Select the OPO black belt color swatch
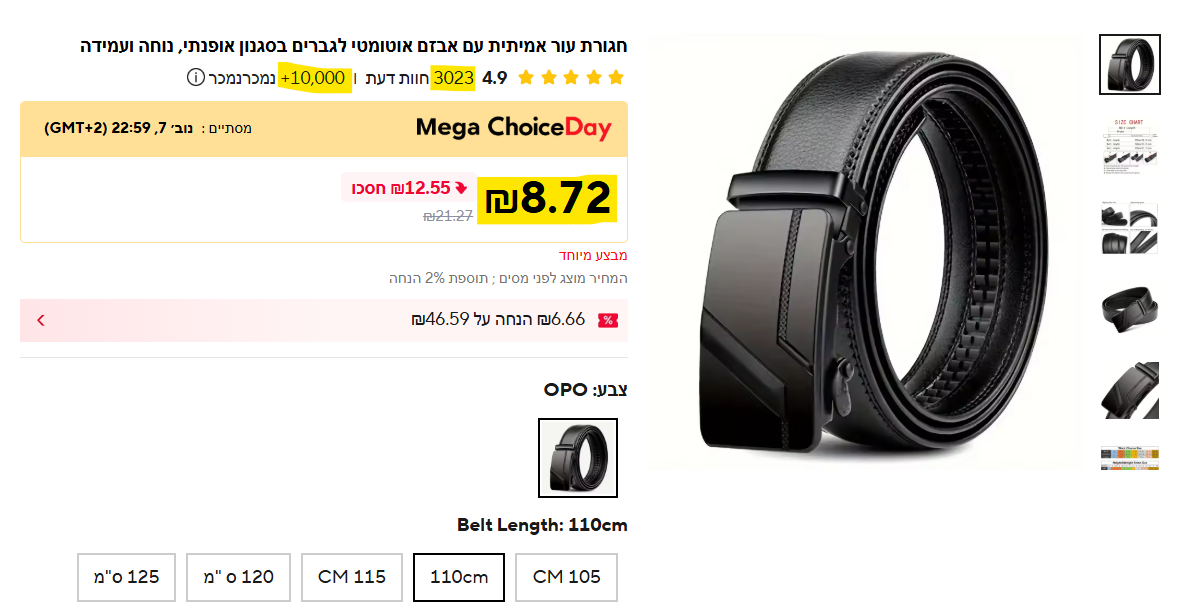The height and width of the screenshot is (612, 1180). point(578,457)
